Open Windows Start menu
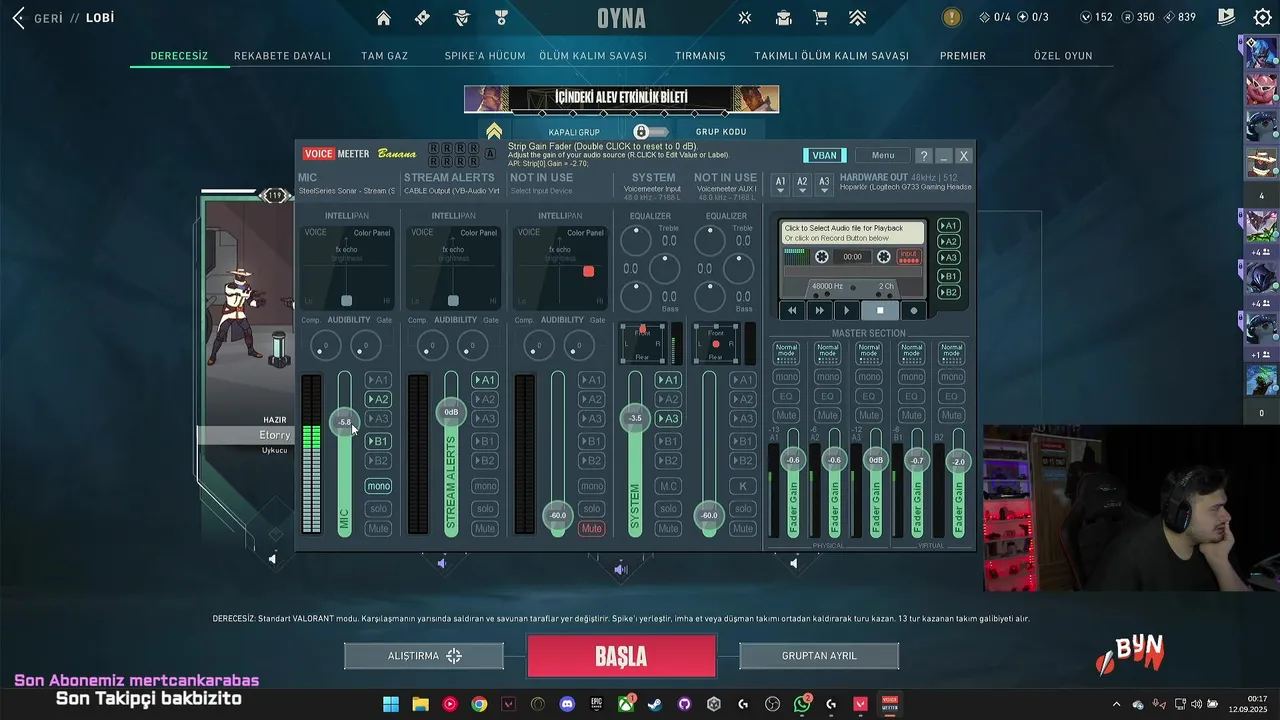The image size is (1280, 720). tap(391, 704)
